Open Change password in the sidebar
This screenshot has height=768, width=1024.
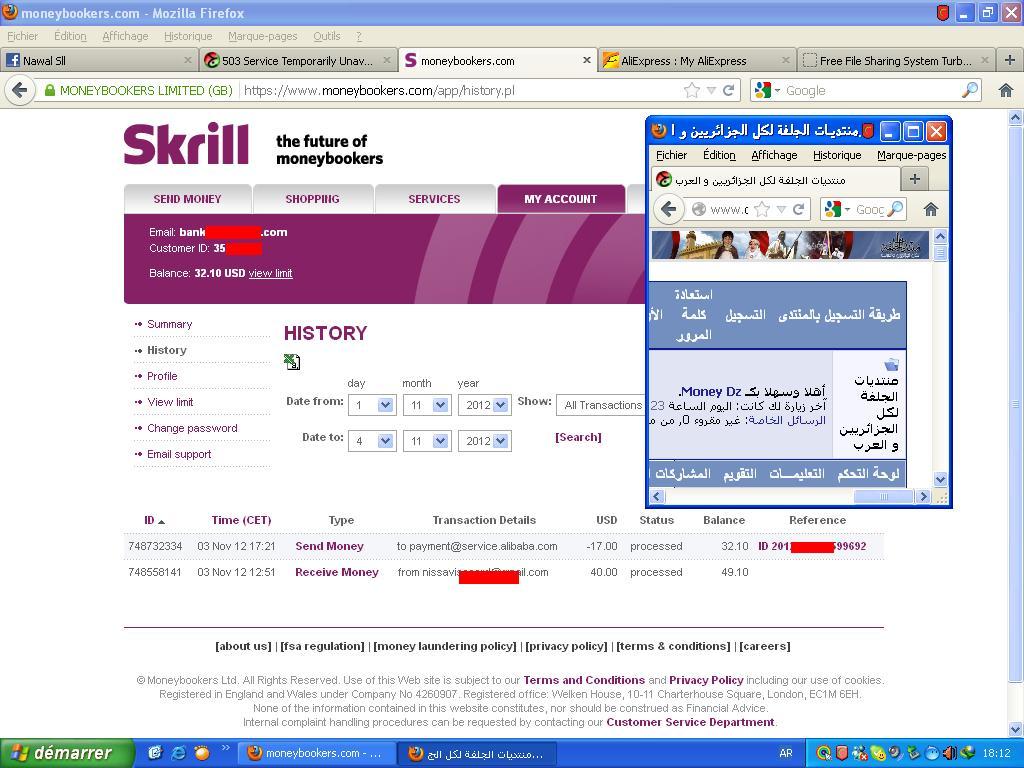[192, 428]
